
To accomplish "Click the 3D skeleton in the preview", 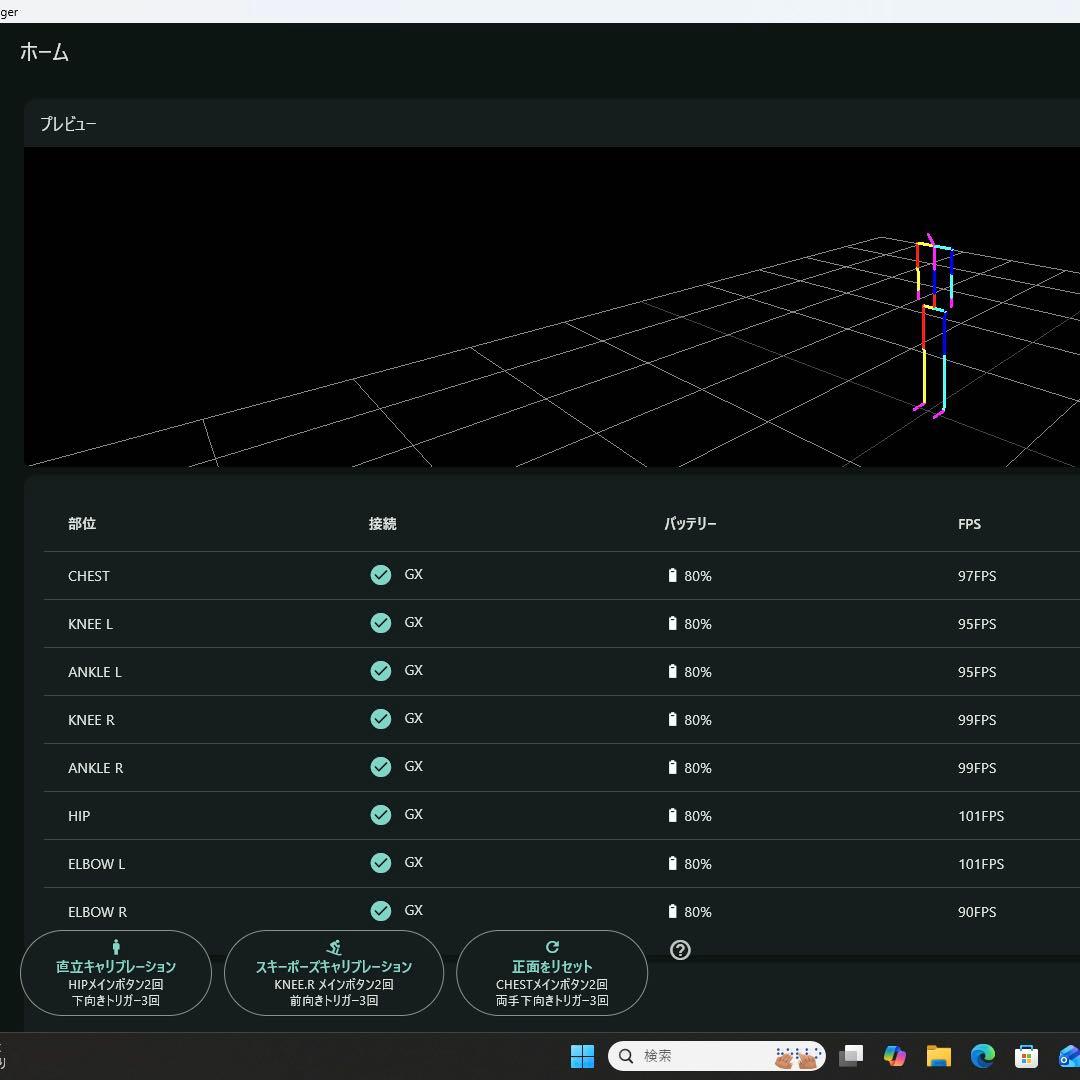I will point(933,325).
